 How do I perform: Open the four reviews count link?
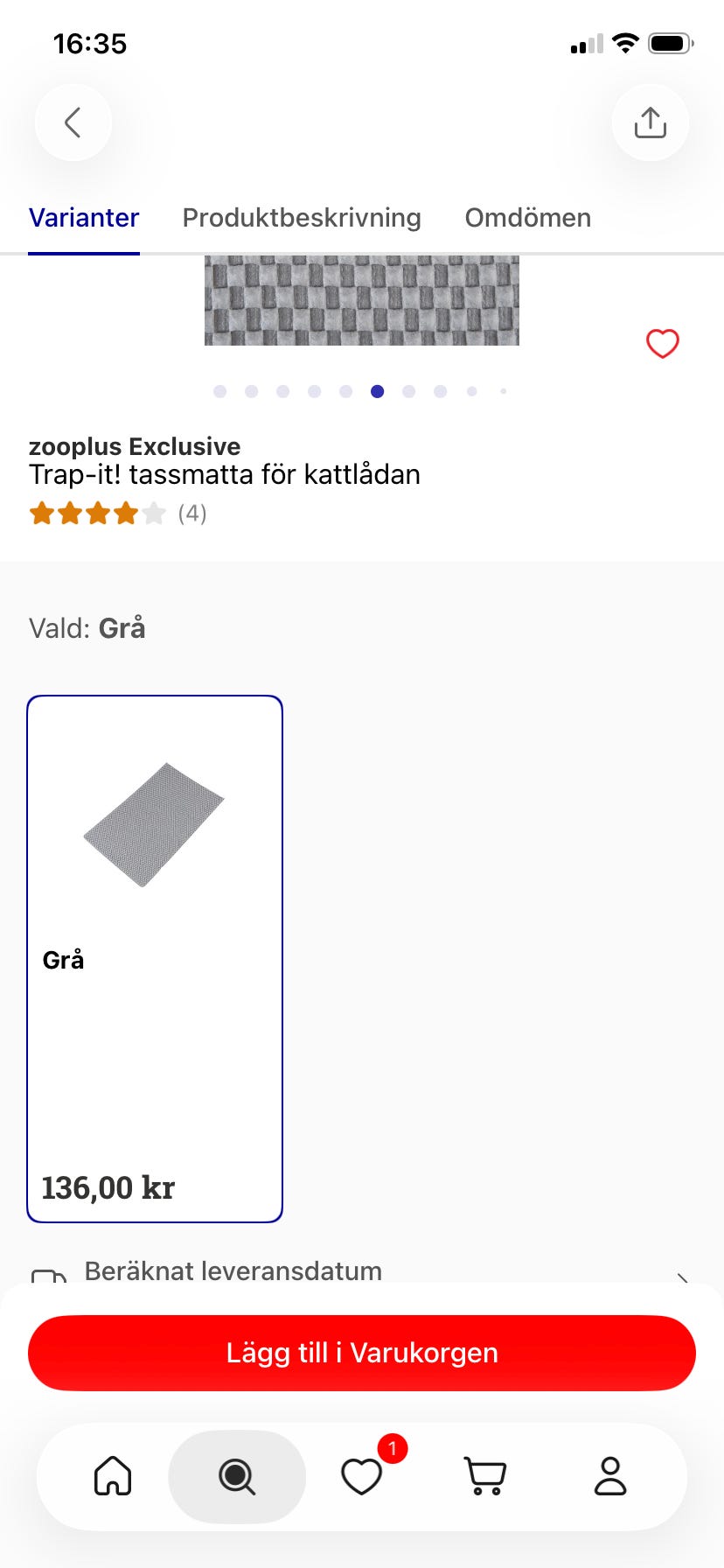click(x=192, y=513)
